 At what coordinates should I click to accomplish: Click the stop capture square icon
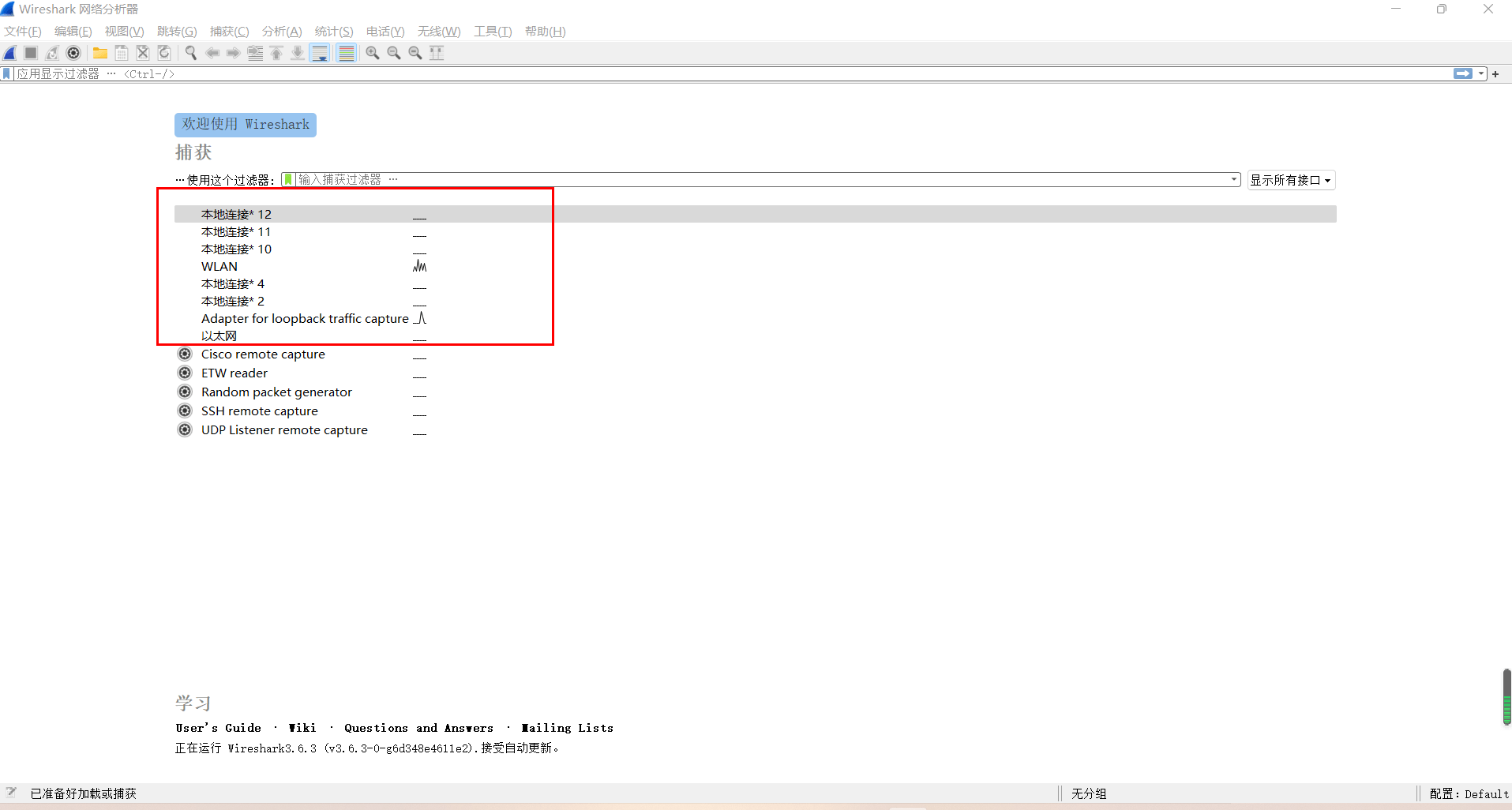click(x=31, y=53)
